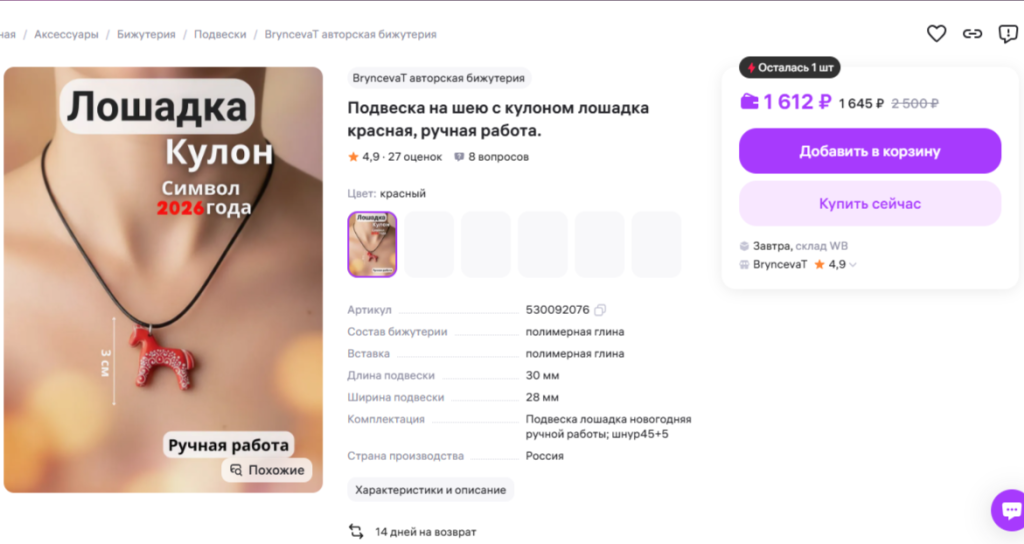This screenshot has height=544, width=1024.
Task: Select the red color variant thumbnail
Action: [372, 244]
